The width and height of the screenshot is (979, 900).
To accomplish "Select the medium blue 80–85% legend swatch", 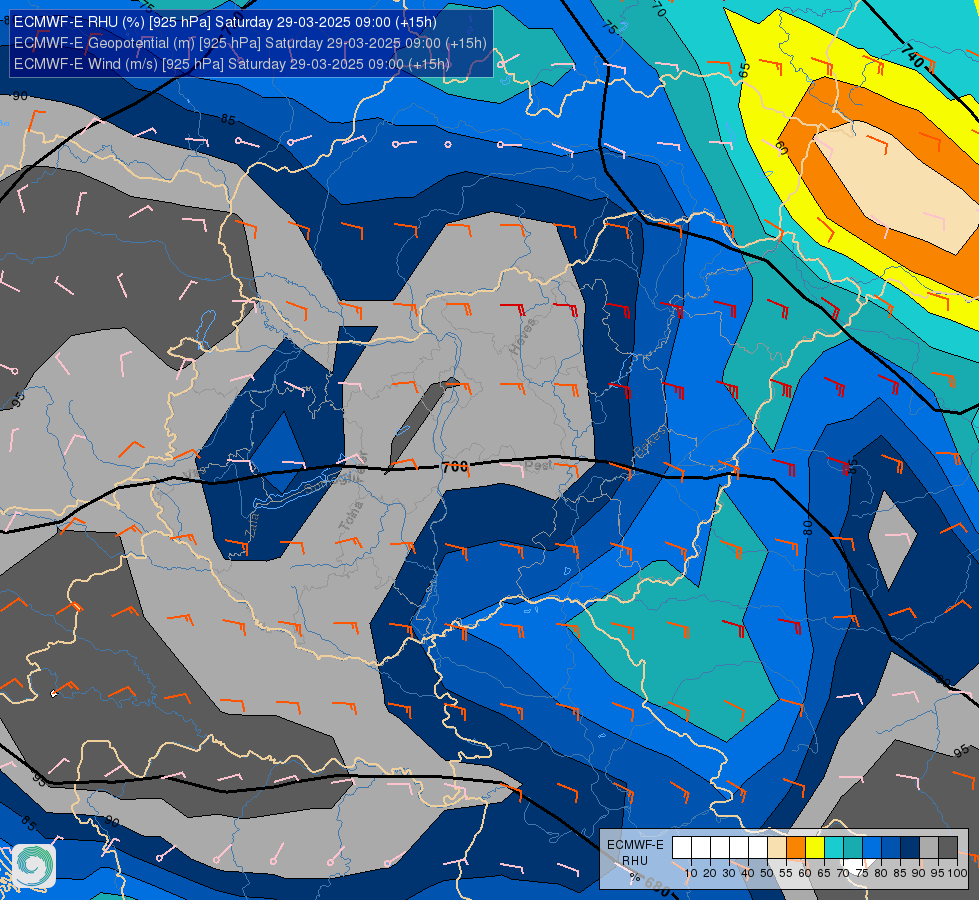I will coord(891,847).
